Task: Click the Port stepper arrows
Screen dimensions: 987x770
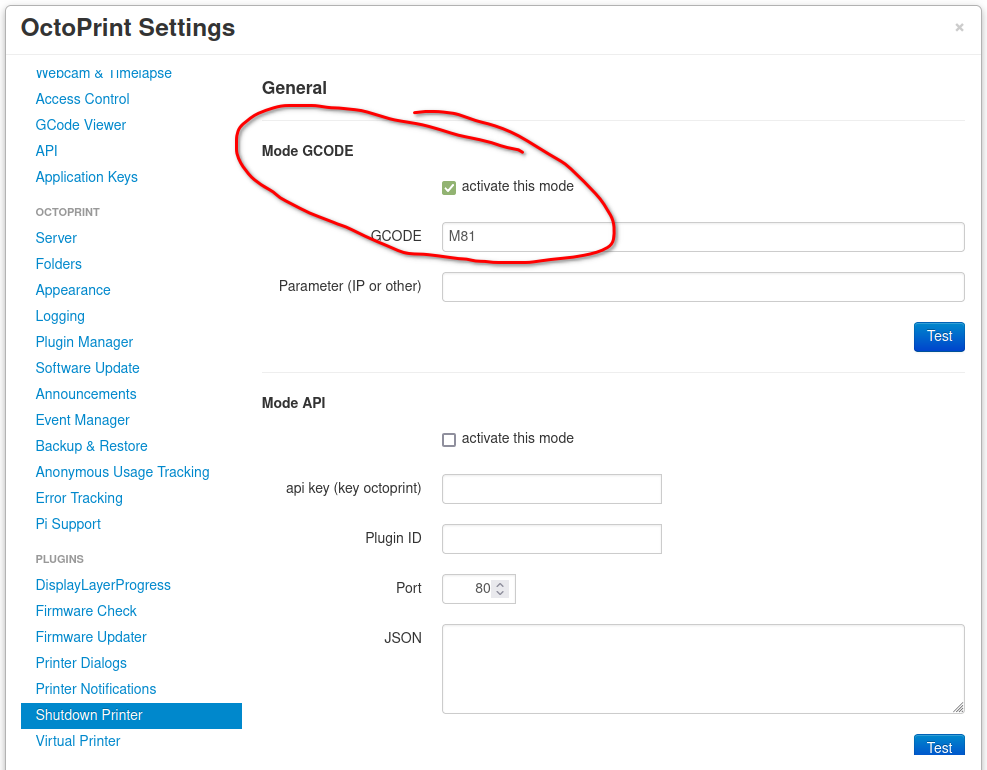Action: coord(500,589)
